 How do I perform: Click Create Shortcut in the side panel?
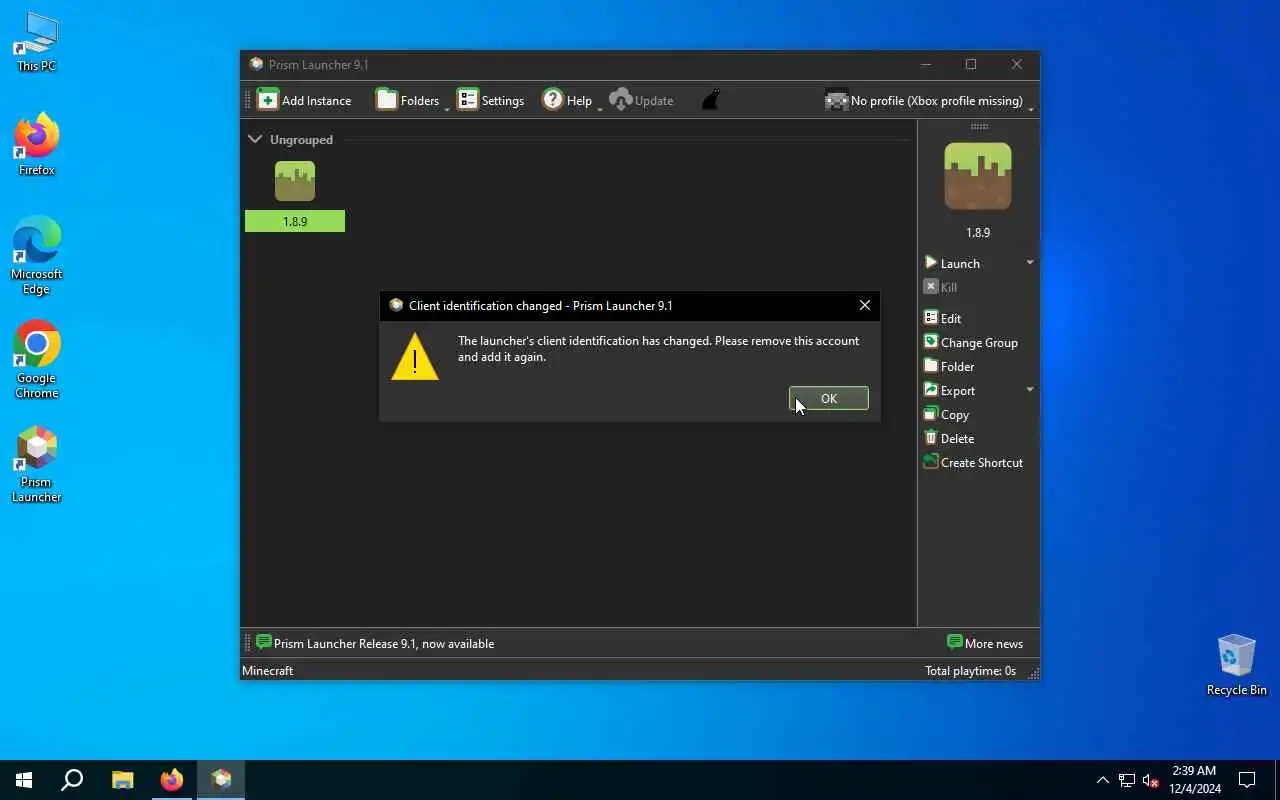coord(973,462)
